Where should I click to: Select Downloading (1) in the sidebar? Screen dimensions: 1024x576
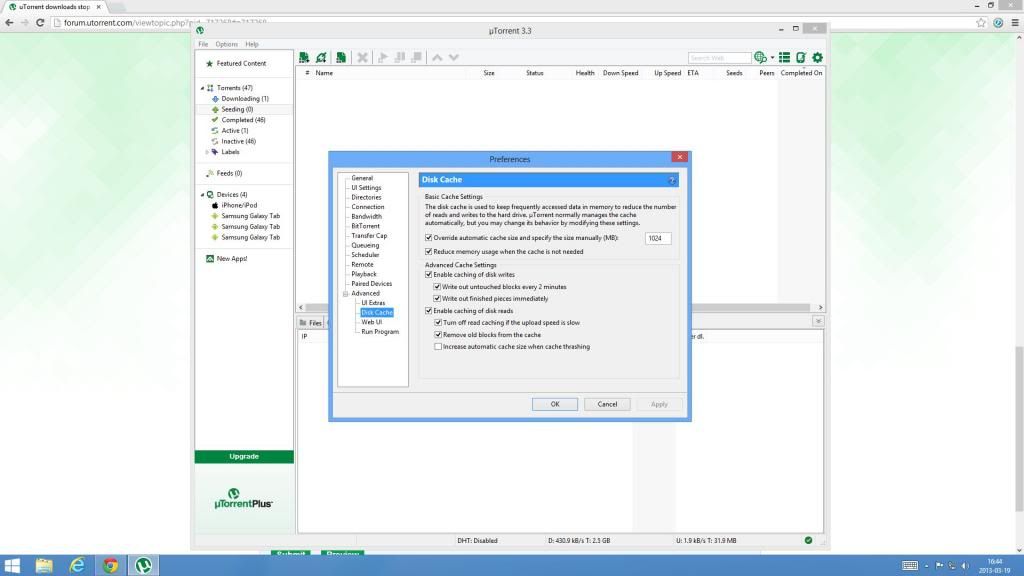245,99
